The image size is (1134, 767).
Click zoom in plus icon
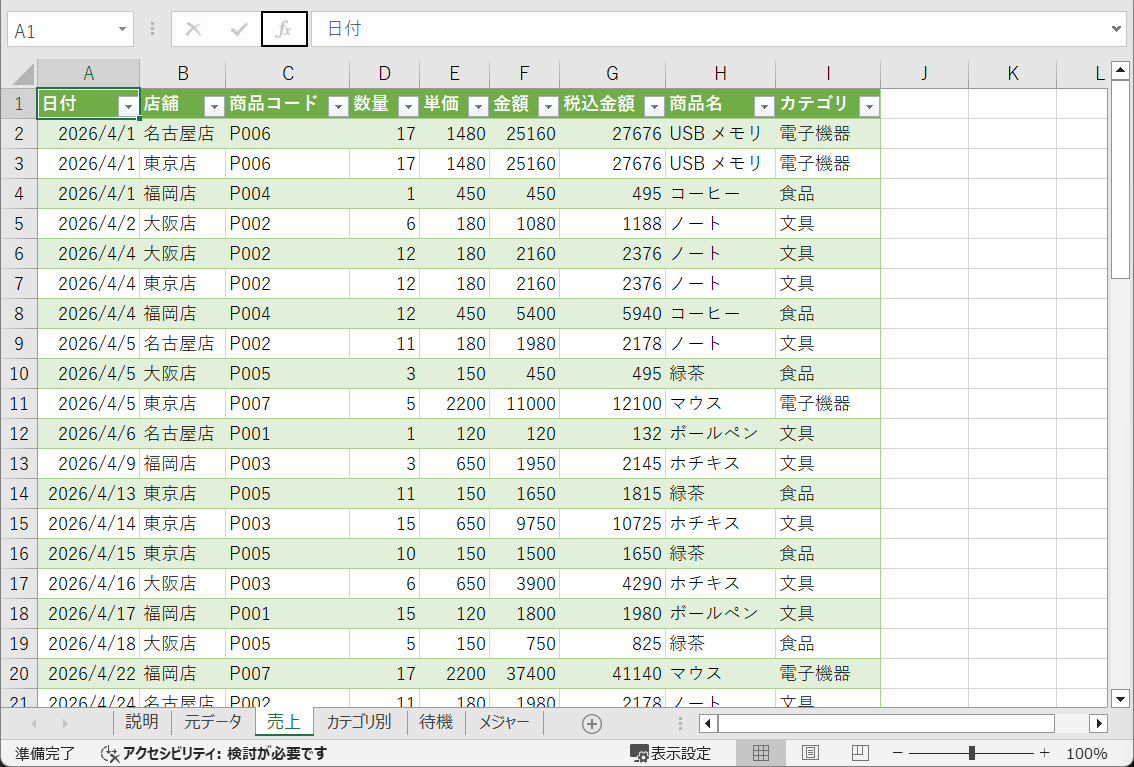coord(1045,753)
